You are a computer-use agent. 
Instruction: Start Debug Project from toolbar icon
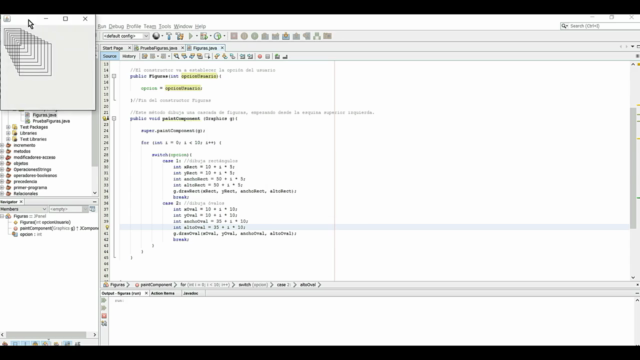tap(203, 36)
